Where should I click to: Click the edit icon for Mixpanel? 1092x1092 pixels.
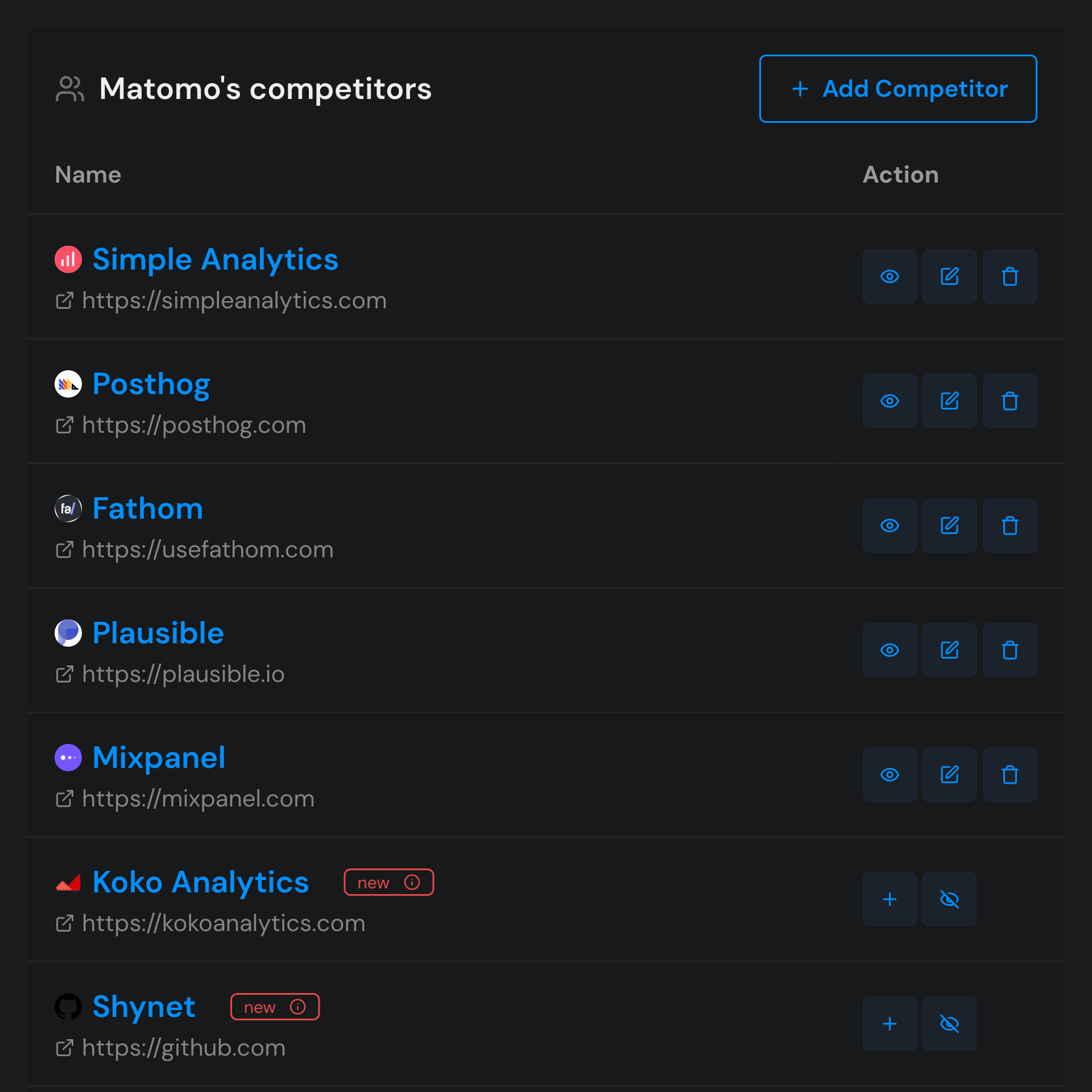(x=949, y=774)
